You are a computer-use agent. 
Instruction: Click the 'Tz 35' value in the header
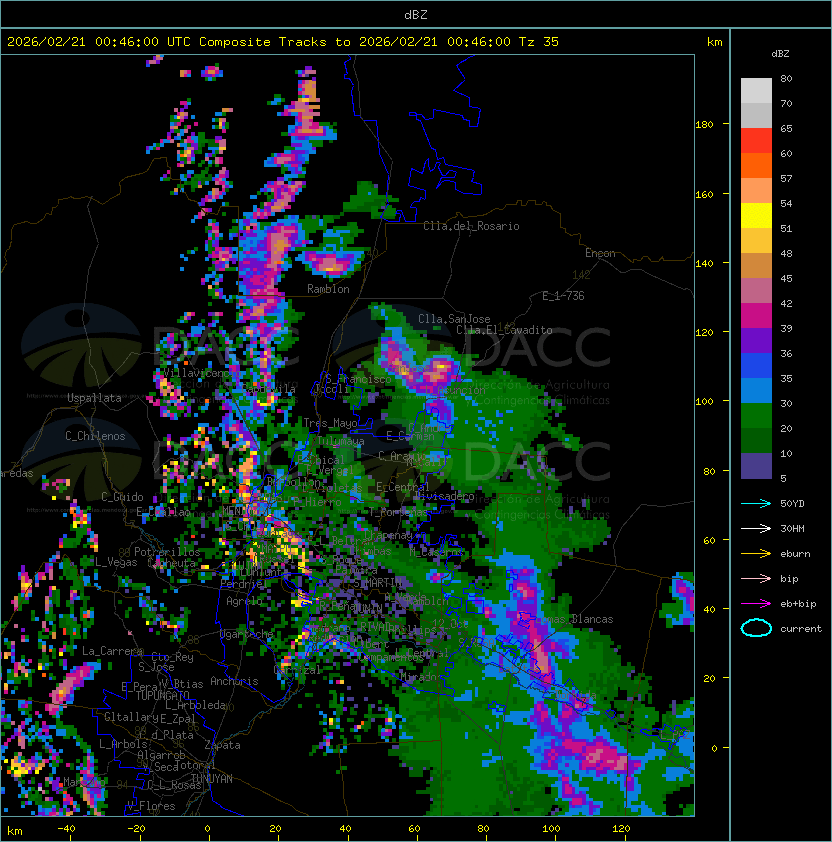(x=539, y=42)
